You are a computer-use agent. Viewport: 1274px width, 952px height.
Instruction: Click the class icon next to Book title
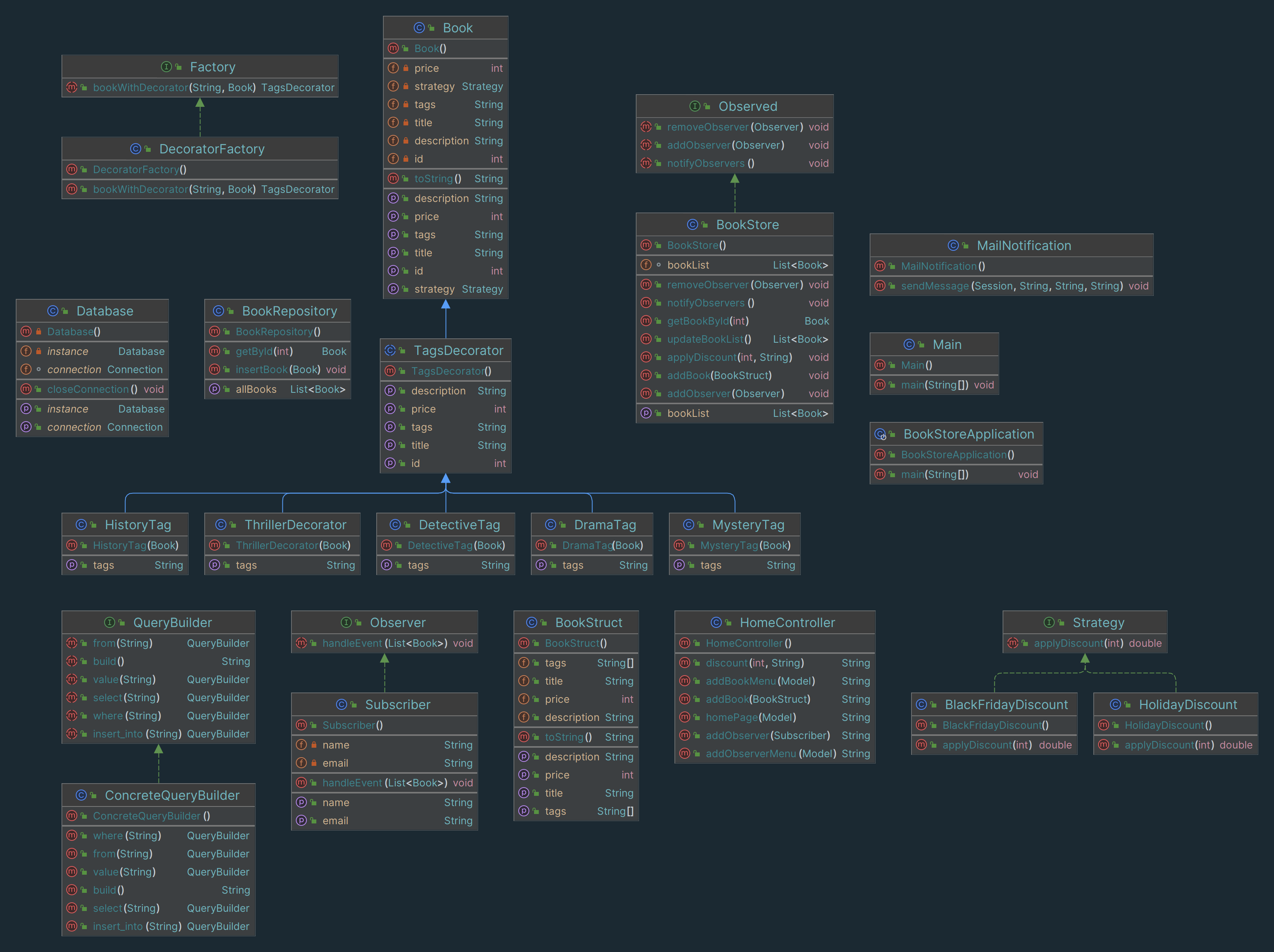(419, 28)
